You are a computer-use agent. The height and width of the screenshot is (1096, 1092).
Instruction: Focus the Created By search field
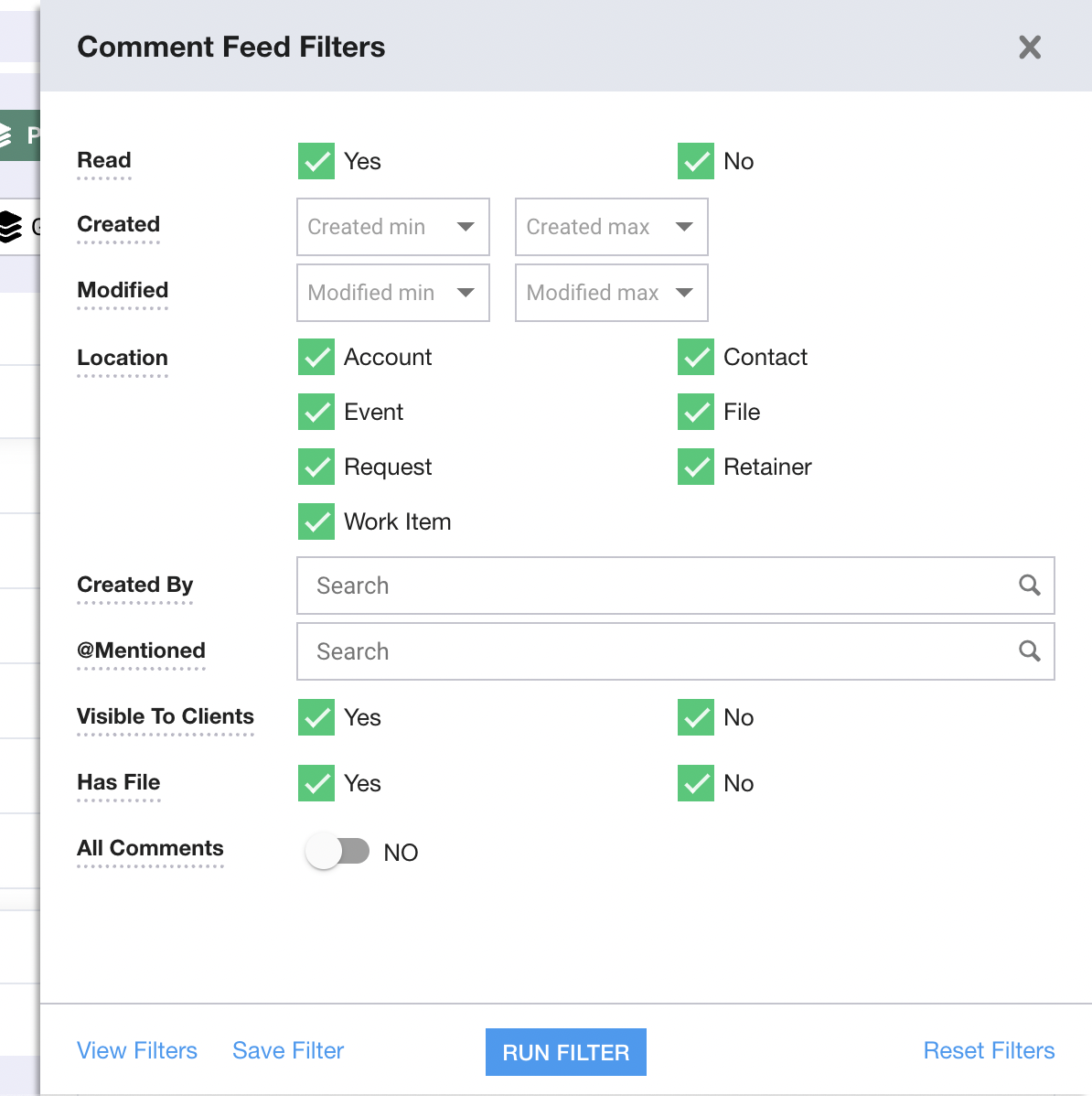pyautogui.click(x=658, y=586)
